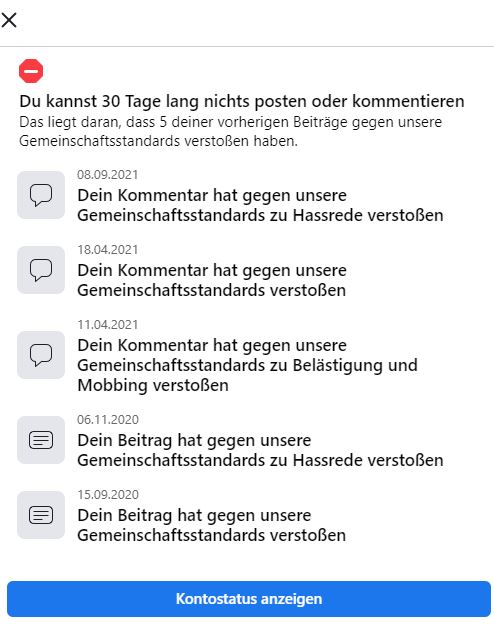Click the date 08.09.2021
This screenshot has width=494, height=633.
[108, 175]
